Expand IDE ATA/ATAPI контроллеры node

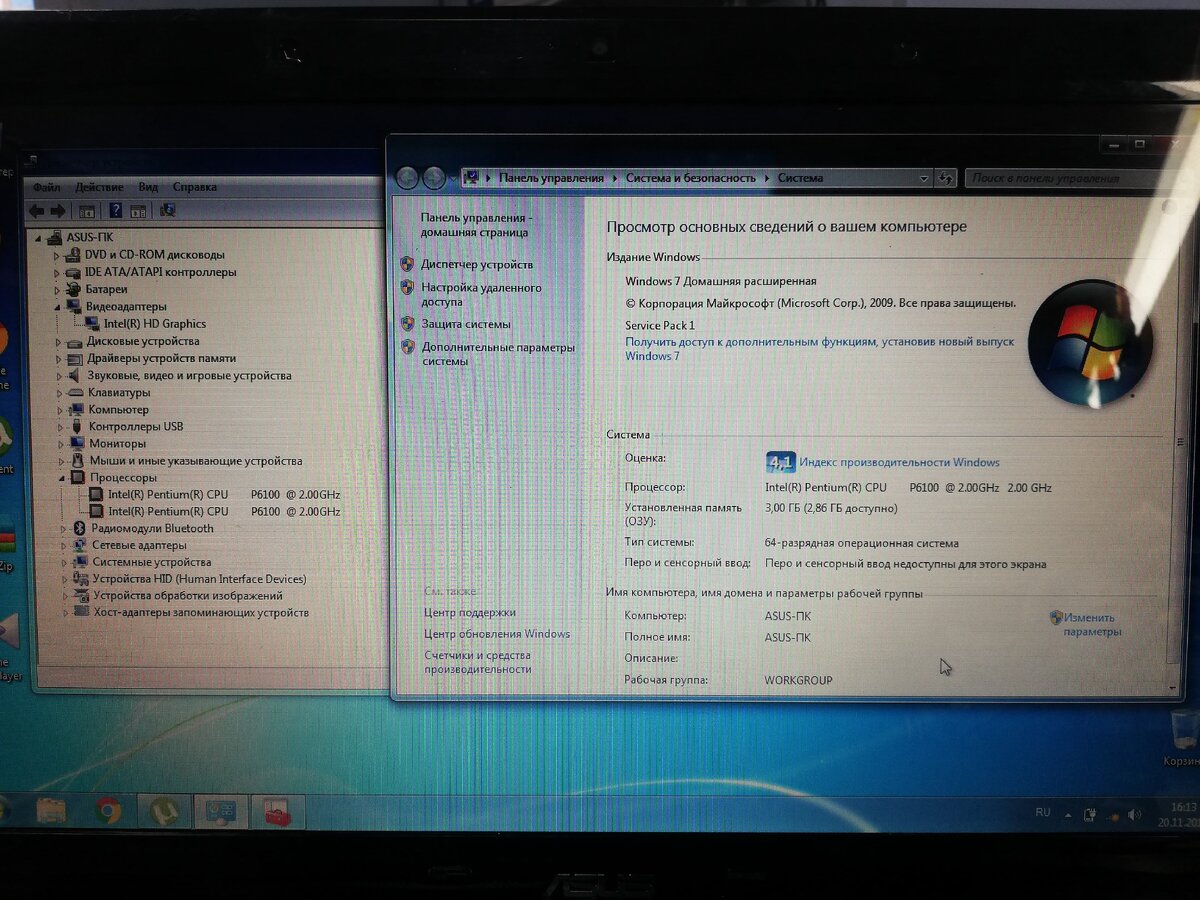[57, 273]
